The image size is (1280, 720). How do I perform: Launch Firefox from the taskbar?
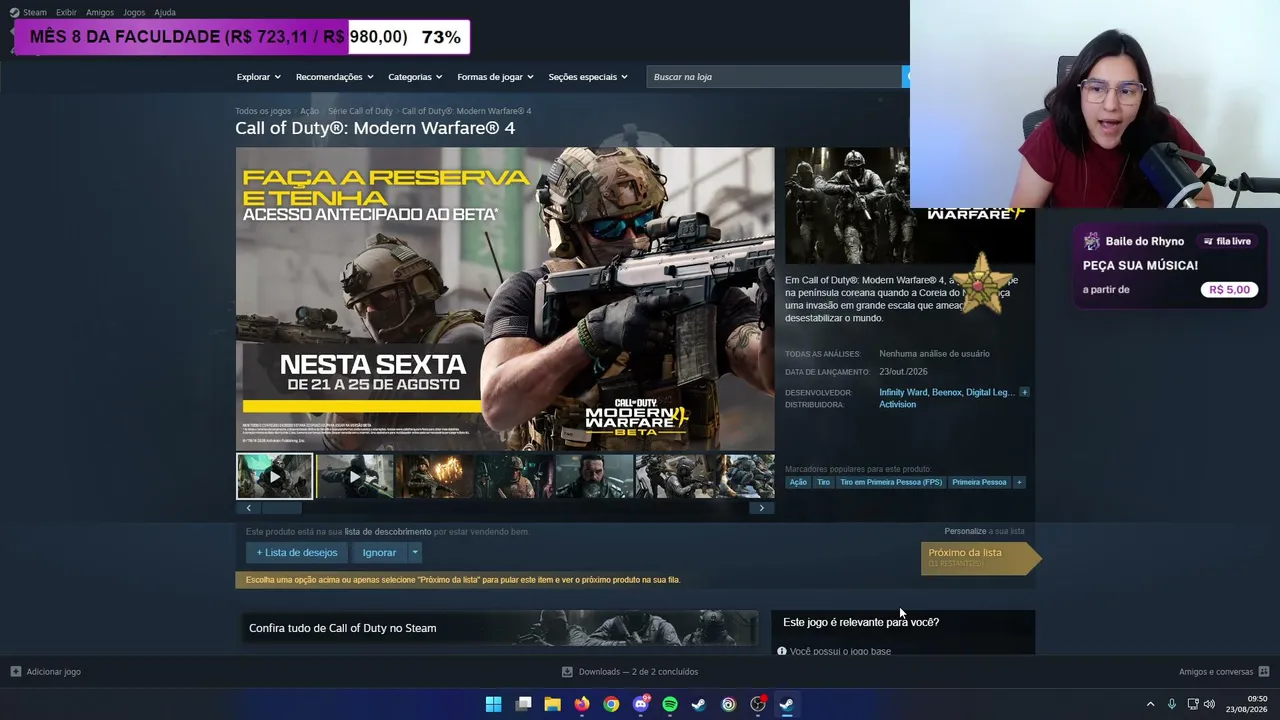pos(582,704)
